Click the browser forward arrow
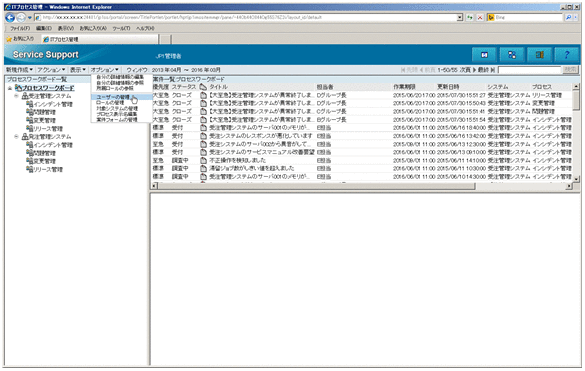 click(21, 18)
